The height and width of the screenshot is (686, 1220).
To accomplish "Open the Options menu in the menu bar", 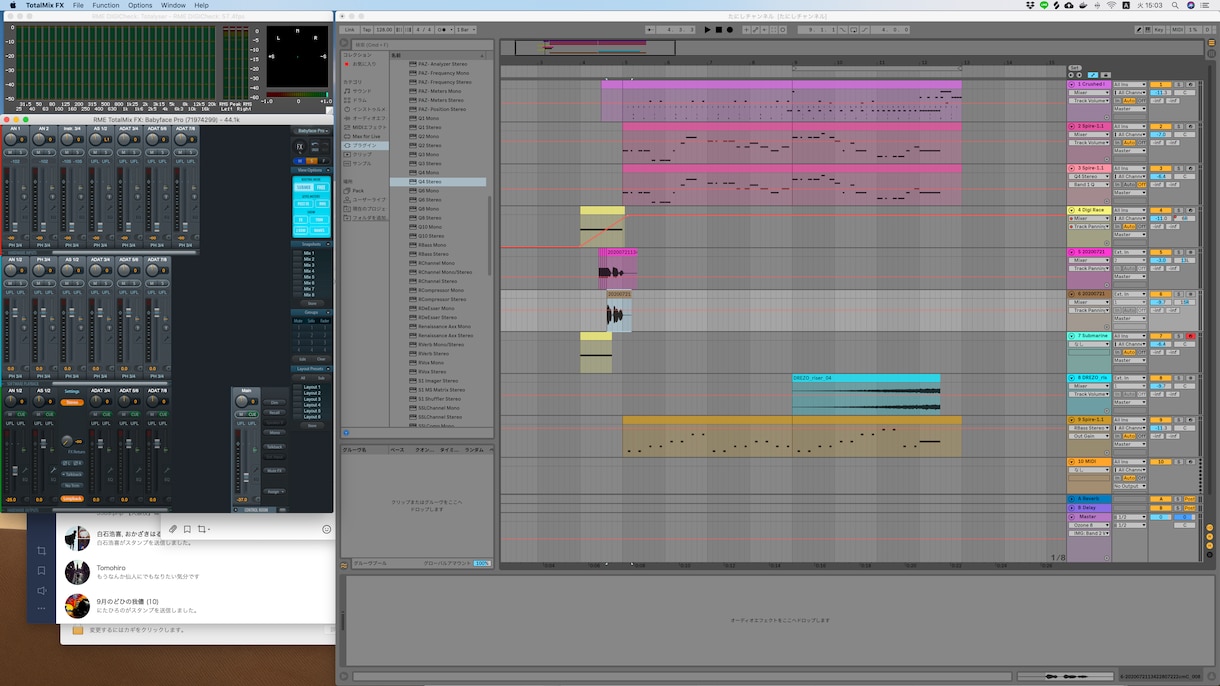I will [x=140, y=5].
